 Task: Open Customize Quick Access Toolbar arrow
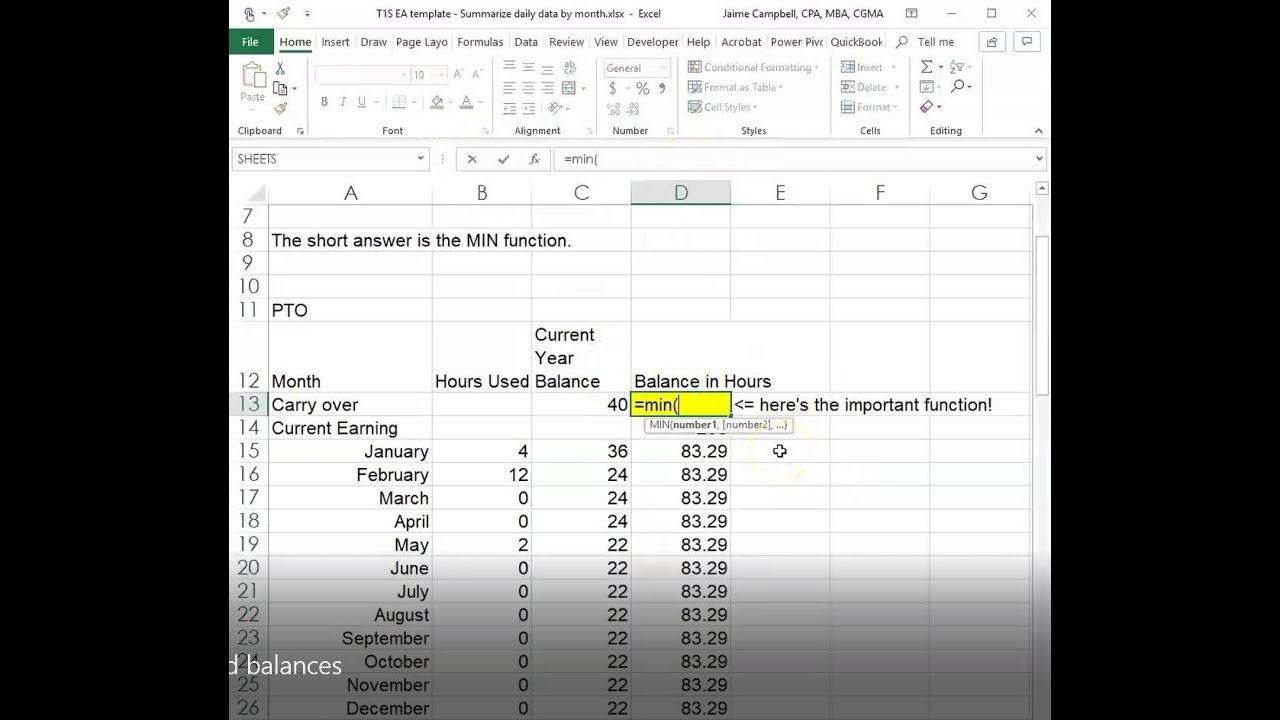coord(307,14)
